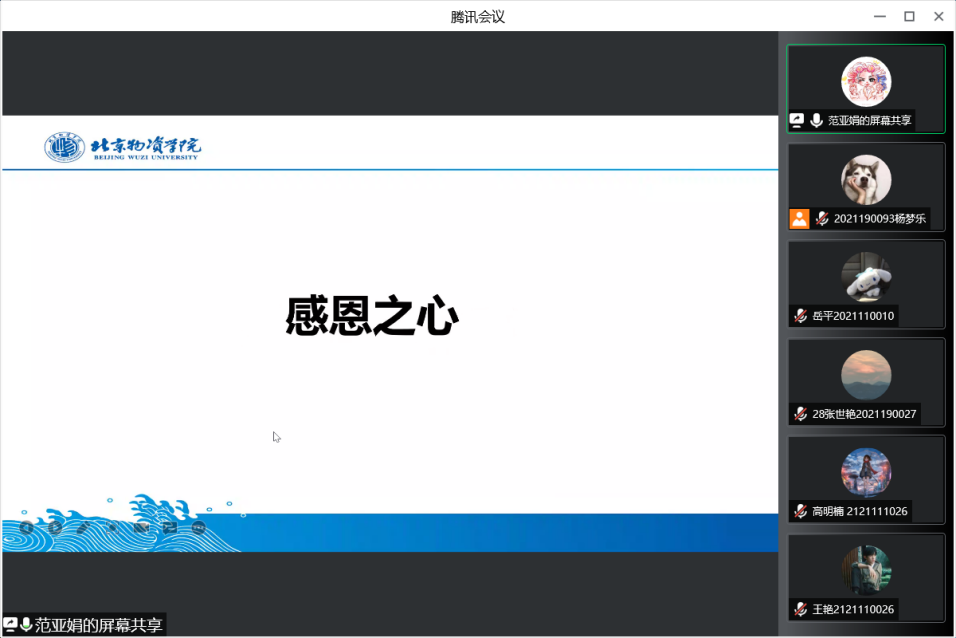Click muted microphone icon for 高明楠 2121111026
The height and width of the screenshot is (638, 956).
pos(801,511)
